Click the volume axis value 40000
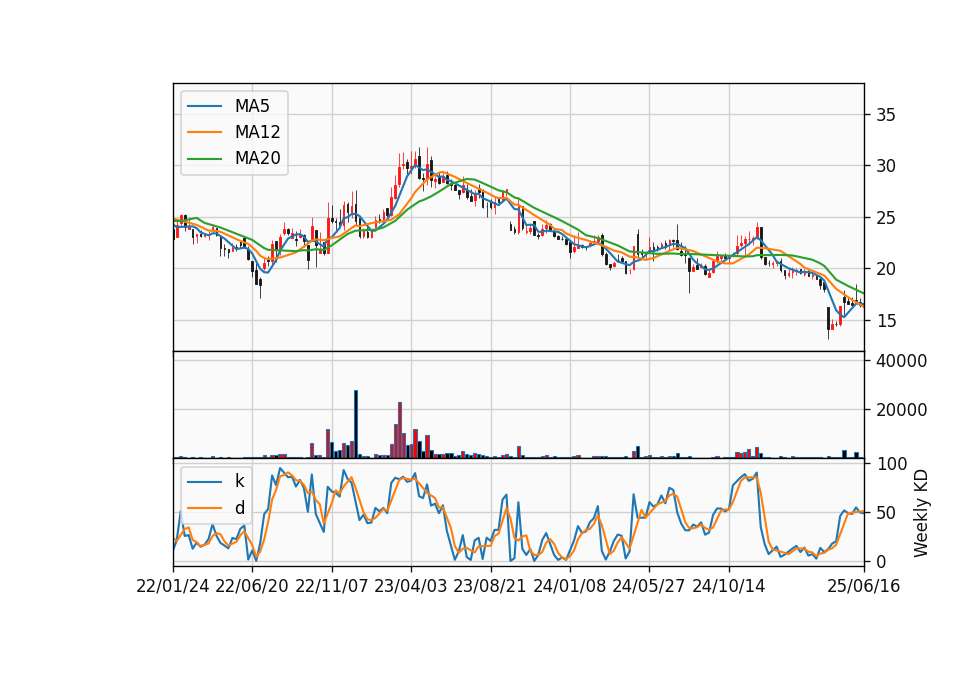The image size is (960, 690). (901, 361)
